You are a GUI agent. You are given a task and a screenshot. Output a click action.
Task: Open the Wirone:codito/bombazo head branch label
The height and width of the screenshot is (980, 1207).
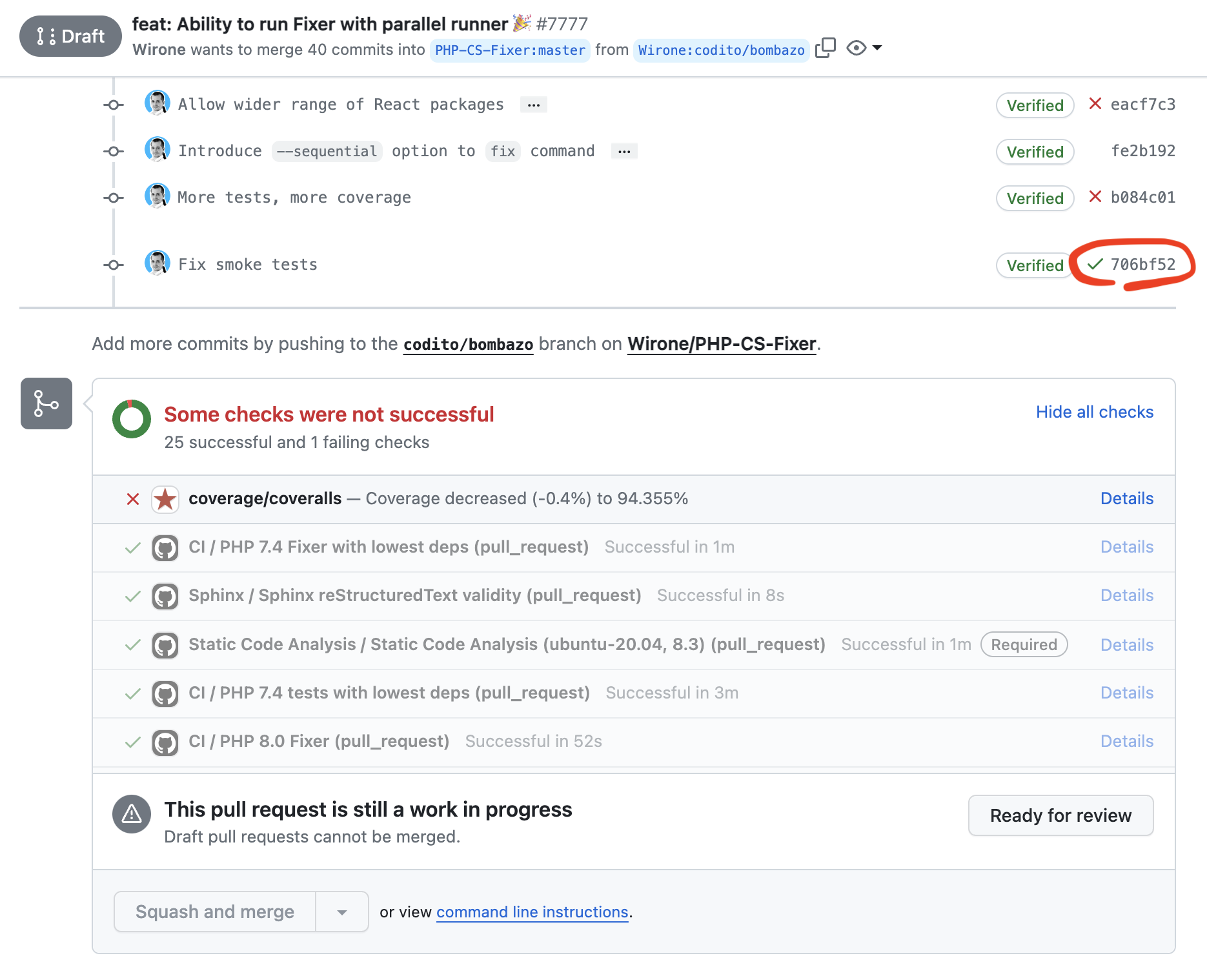tap(721, 50)
